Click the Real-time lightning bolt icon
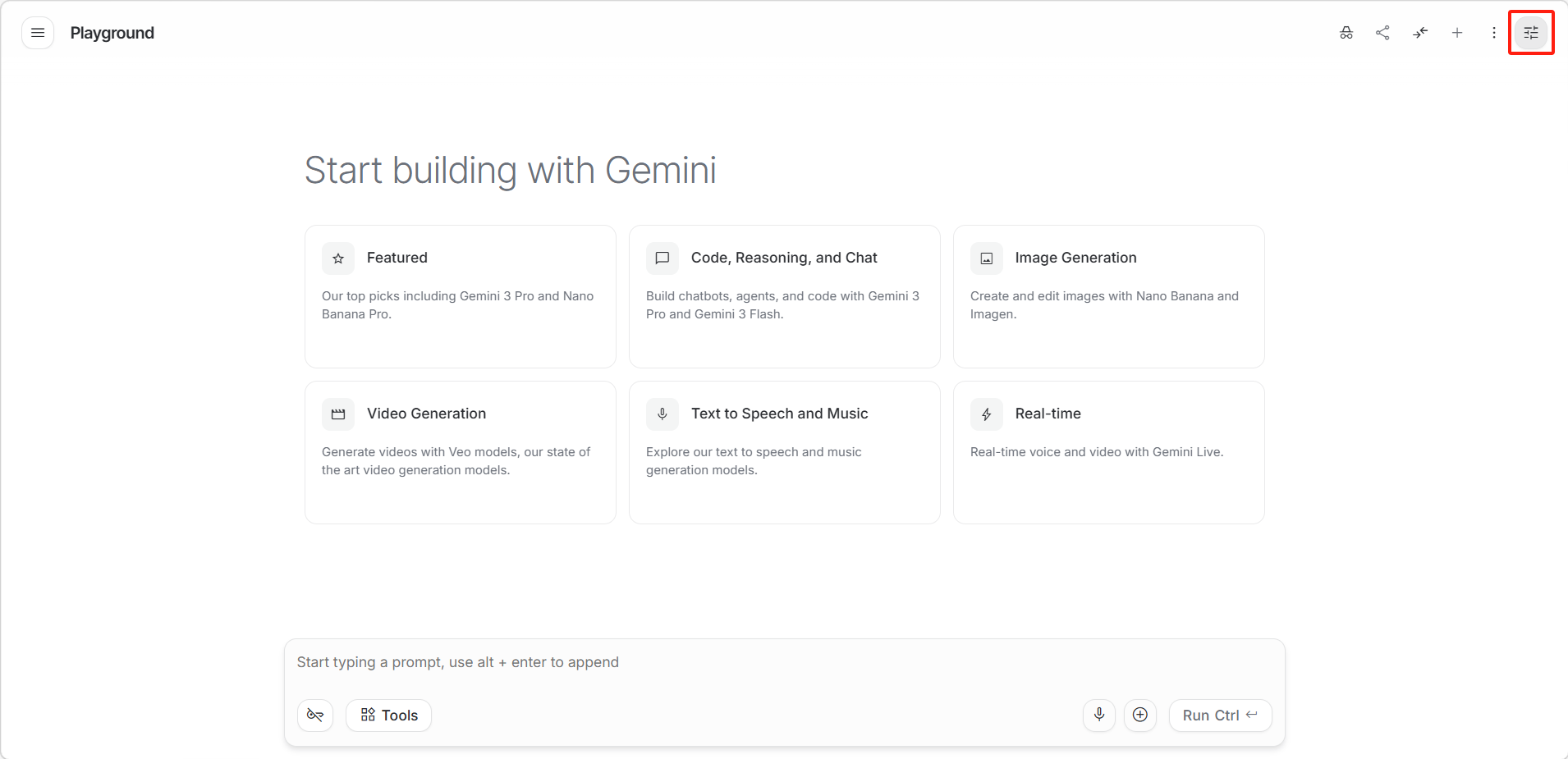 [x=987, y=414]
